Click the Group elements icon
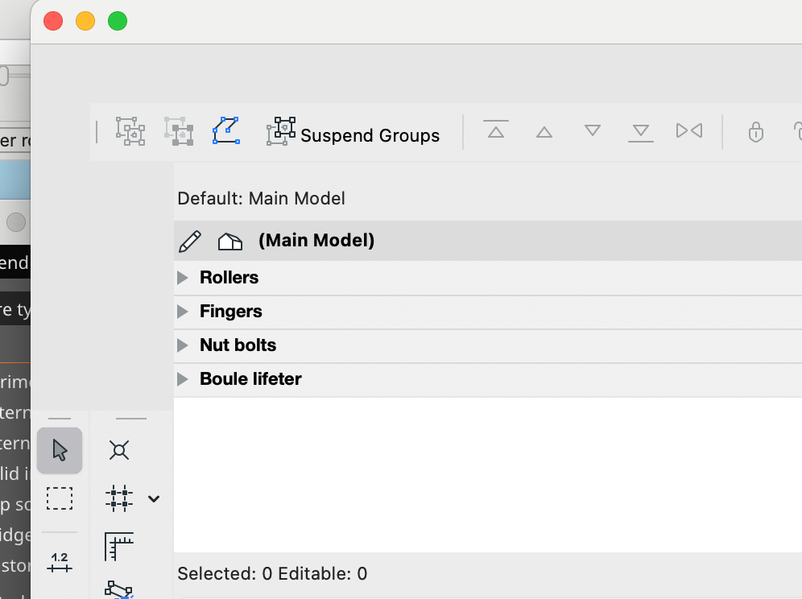This screenshot has height=599, width=802. 130,131
